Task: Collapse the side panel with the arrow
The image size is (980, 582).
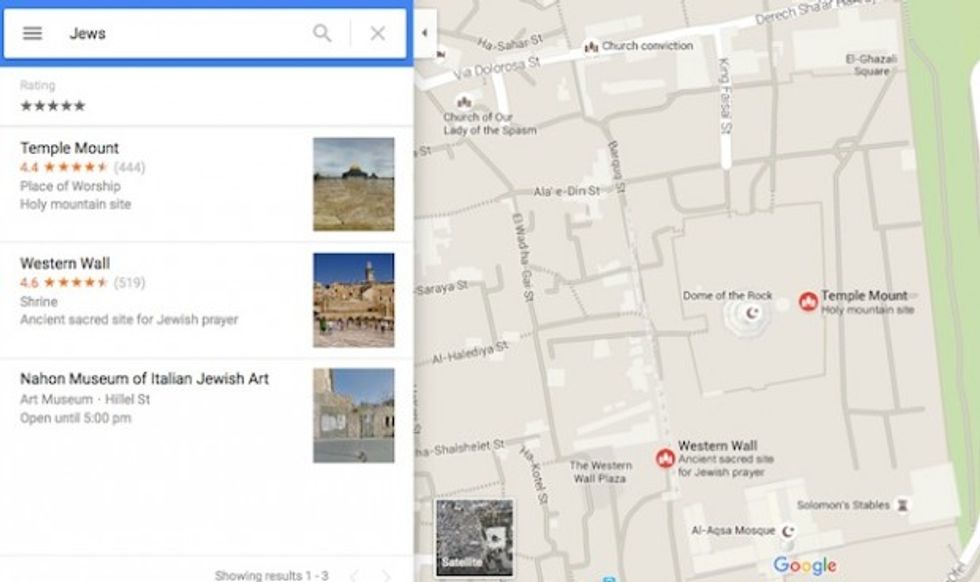Action: (x=423, y=33)
